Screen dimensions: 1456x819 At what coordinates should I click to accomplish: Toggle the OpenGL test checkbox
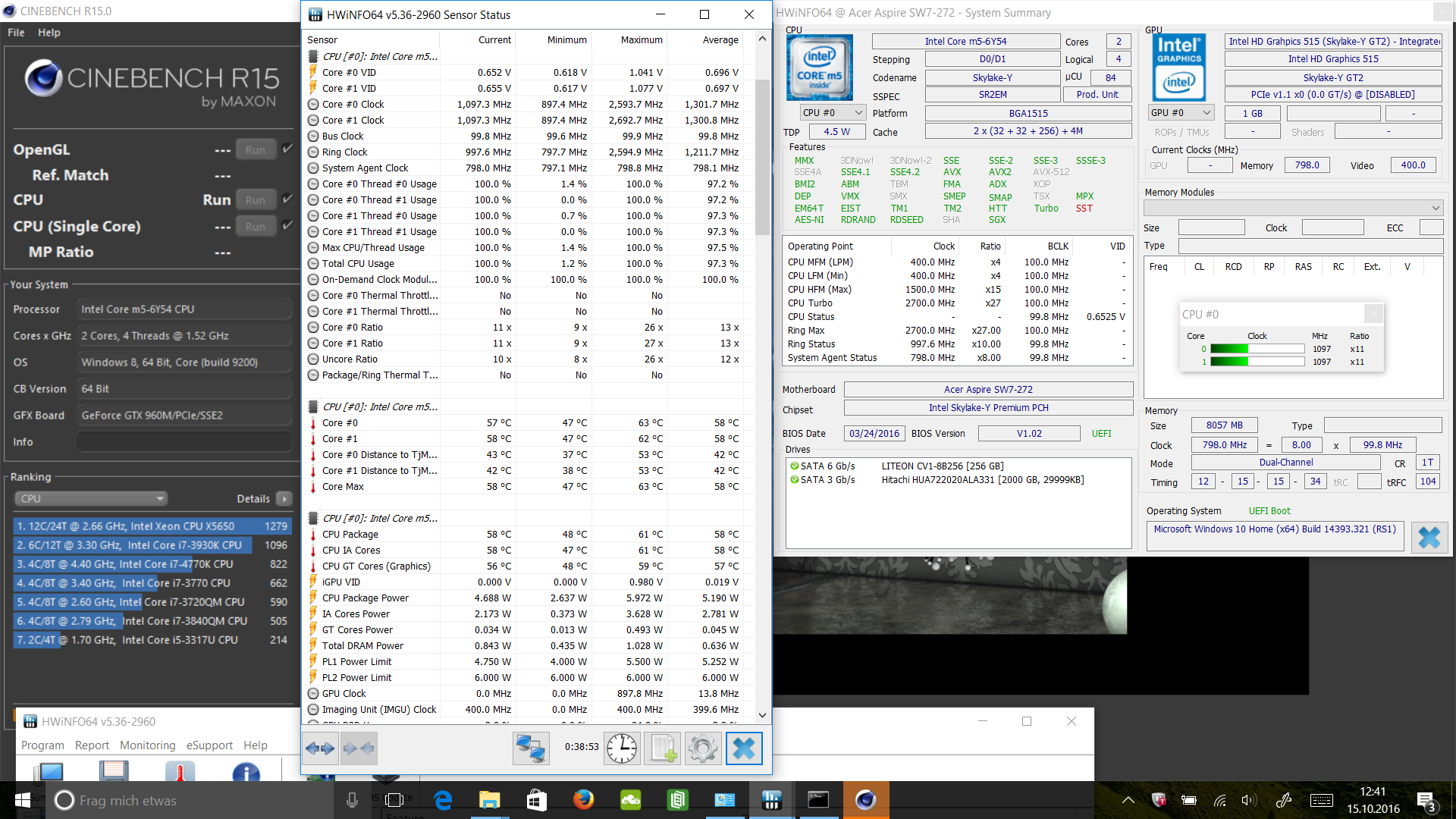click(287, 149)
